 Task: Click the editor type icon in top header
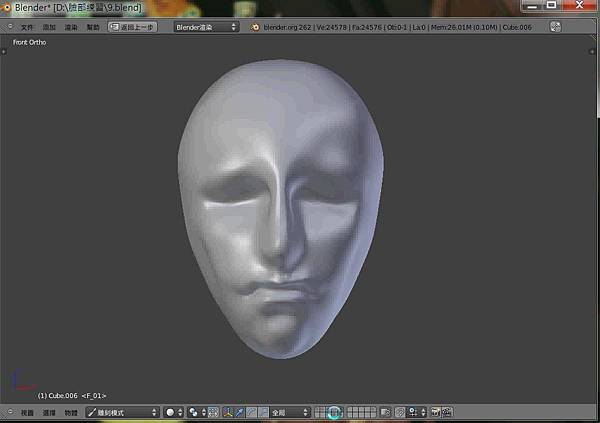click(9, 27)
